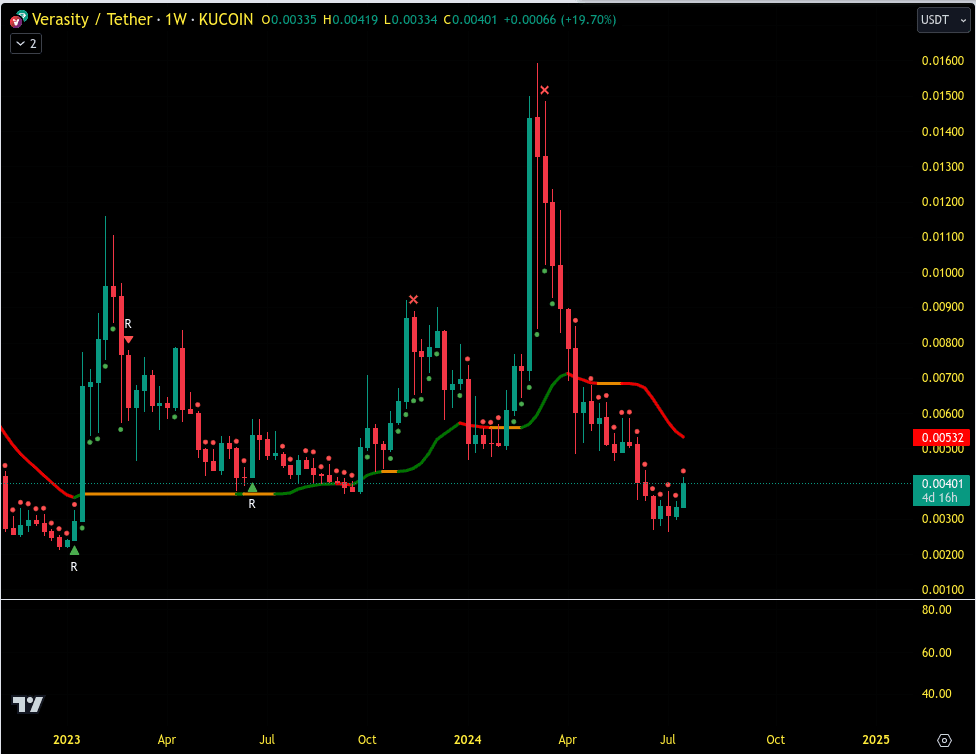Open the USDT currency dropdown
The height and width of the screenshot is (754, 976).
[x=943, y=20]
